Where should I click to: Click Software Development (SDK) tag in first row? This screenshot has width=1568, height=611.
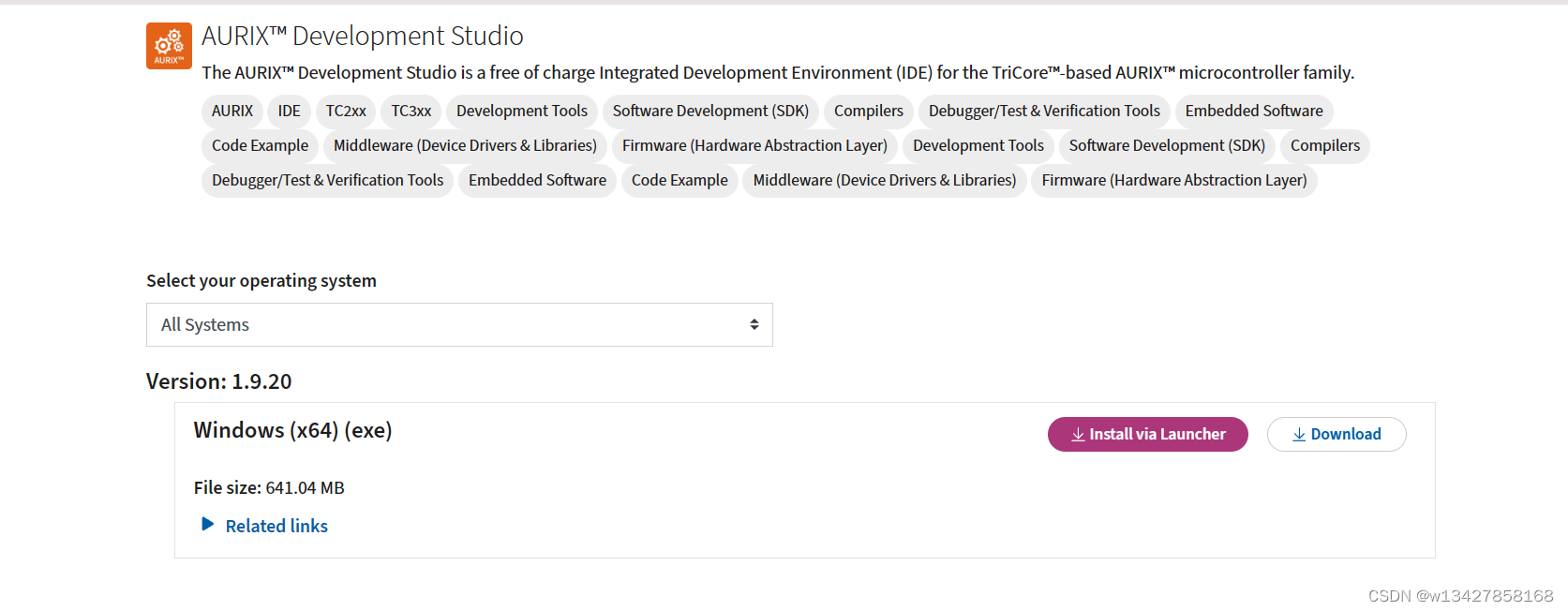[x=710, y=111]
